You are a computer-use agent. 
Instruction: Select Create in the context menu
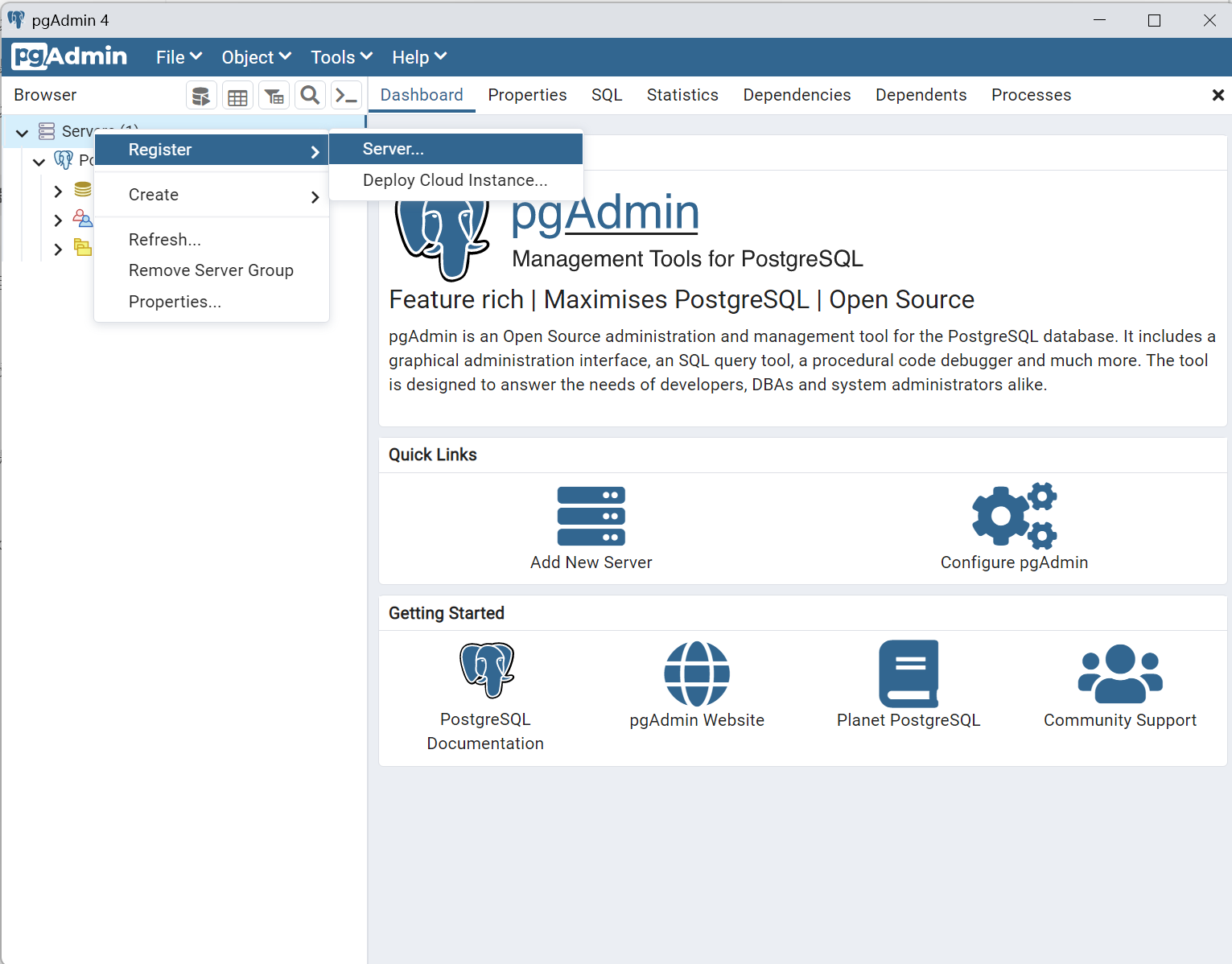click(212, 195)
